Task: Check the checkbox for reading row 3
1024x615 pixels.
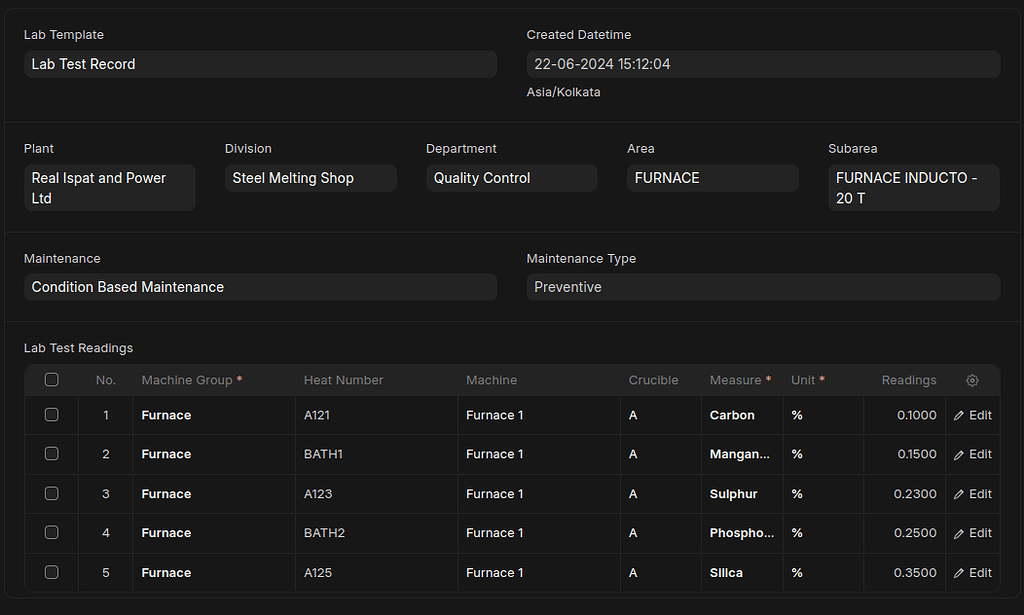Action: coord(51,493)
